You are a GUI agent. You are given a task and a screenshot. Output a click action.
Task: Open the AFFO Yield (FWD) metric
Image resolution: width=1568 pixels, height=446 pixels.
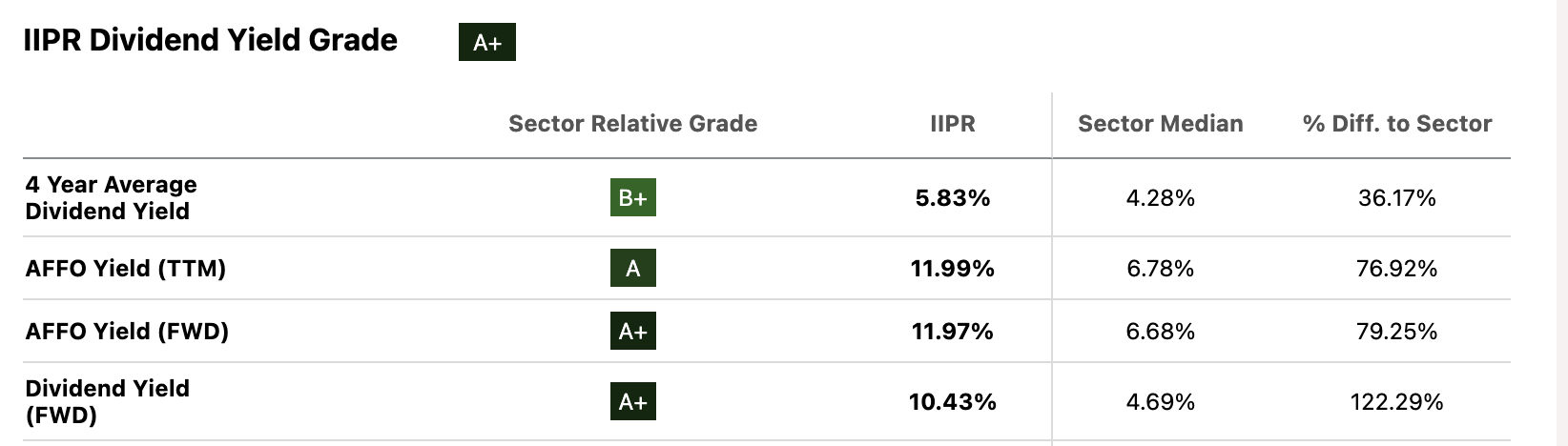[127, 332]
